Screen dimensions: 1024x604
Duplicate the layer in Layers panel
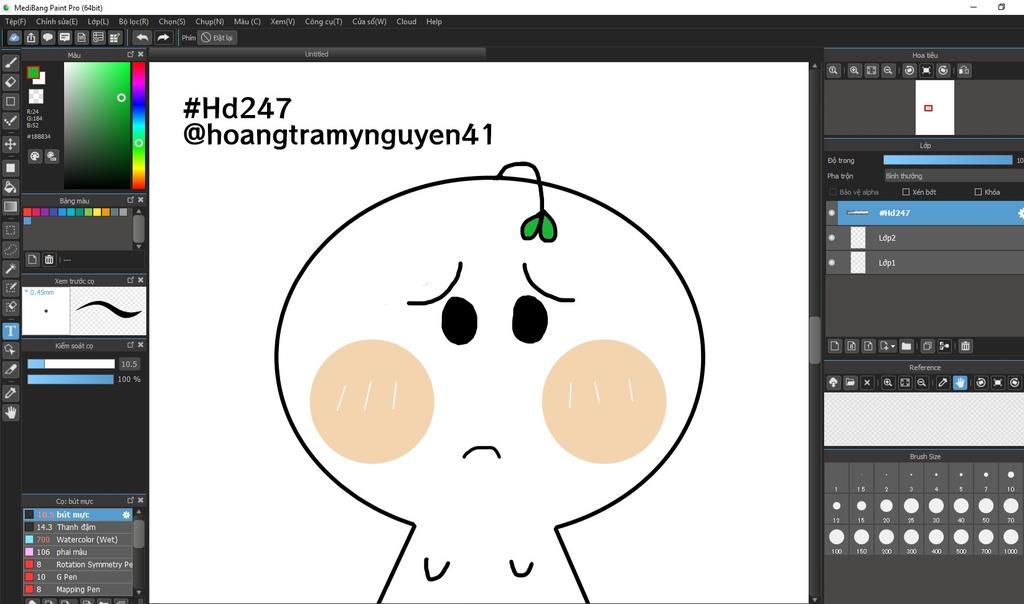(927, 346)
